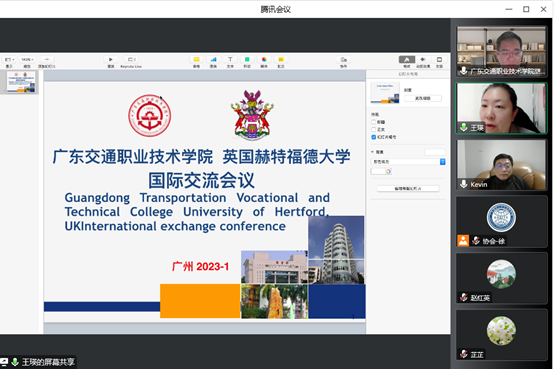Click the Add Slide toolbar button
Image resolution: width=554 pixels, height=369 pixels.
coord(47,59)
